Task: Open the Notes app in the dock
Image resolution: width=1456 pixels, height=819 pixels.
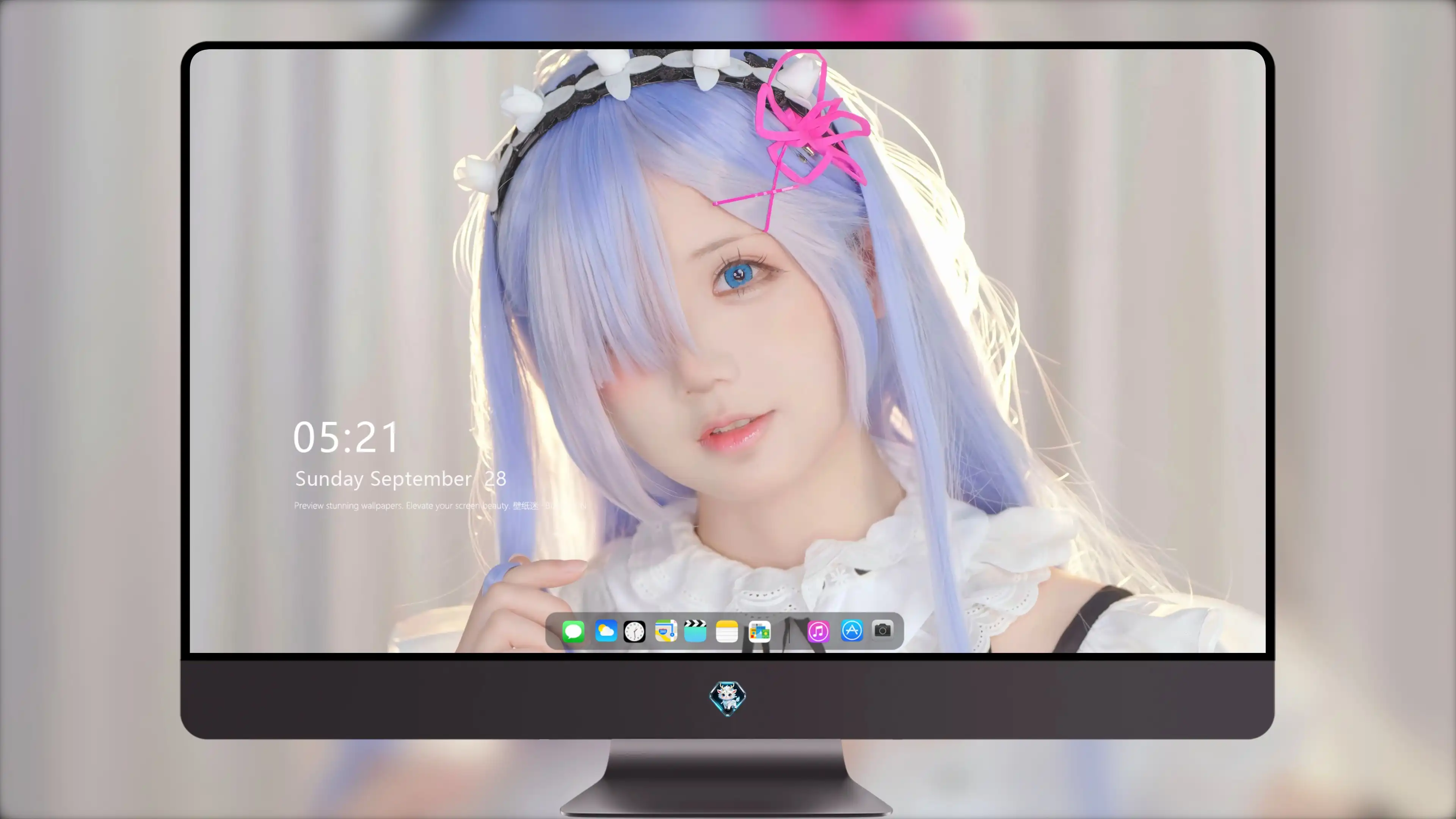Action: pos(727,631)
